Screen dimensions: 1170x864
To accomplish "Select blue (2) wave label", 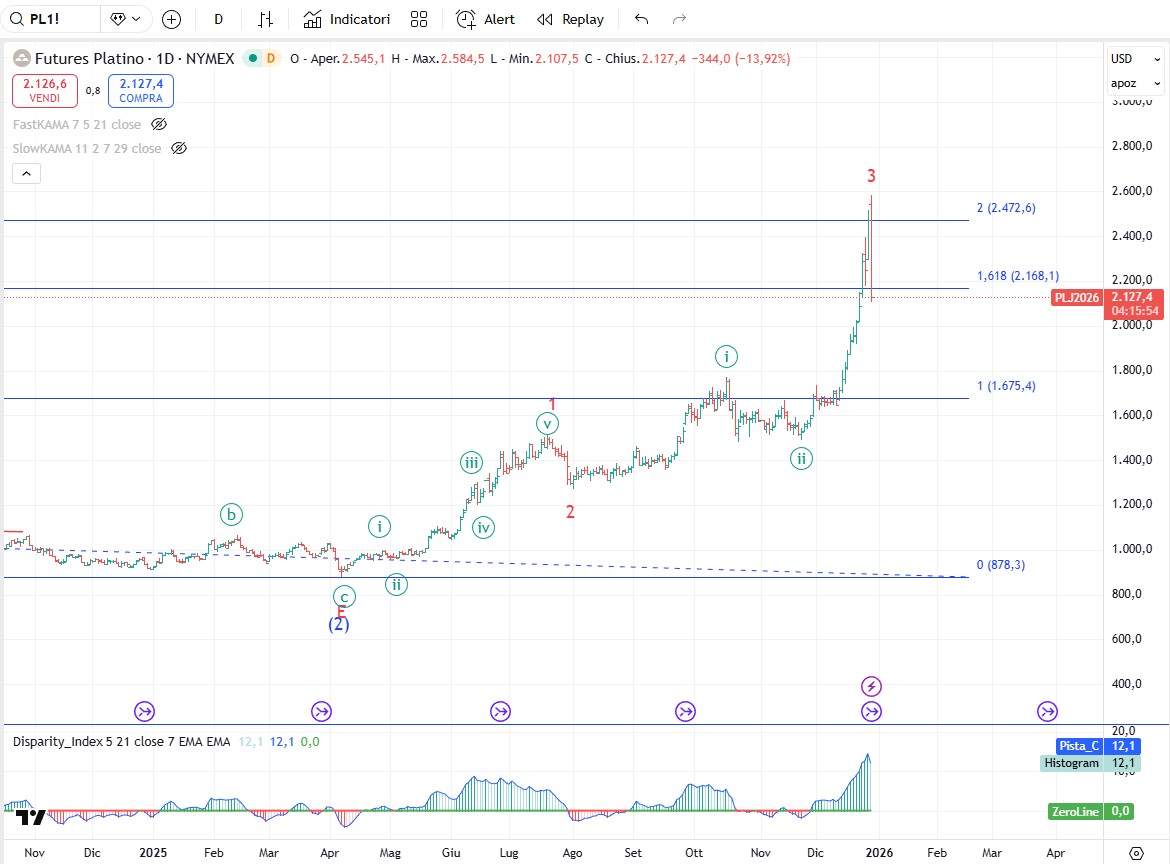I will (x=339, y=624).
